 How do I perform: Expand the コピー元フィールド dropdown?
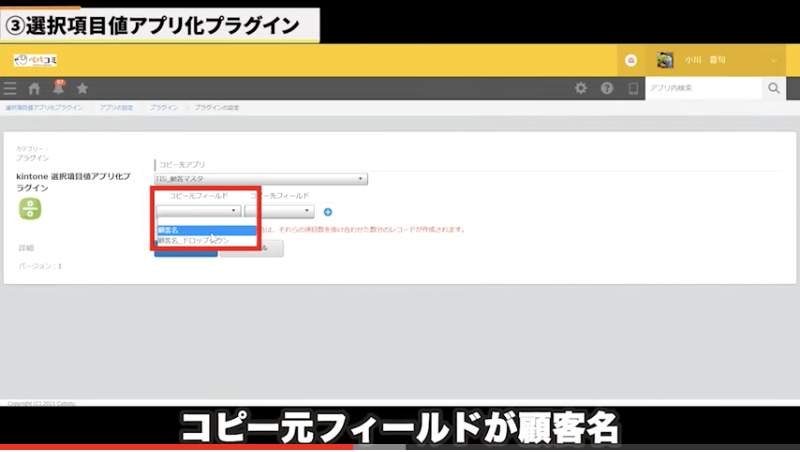199,211
